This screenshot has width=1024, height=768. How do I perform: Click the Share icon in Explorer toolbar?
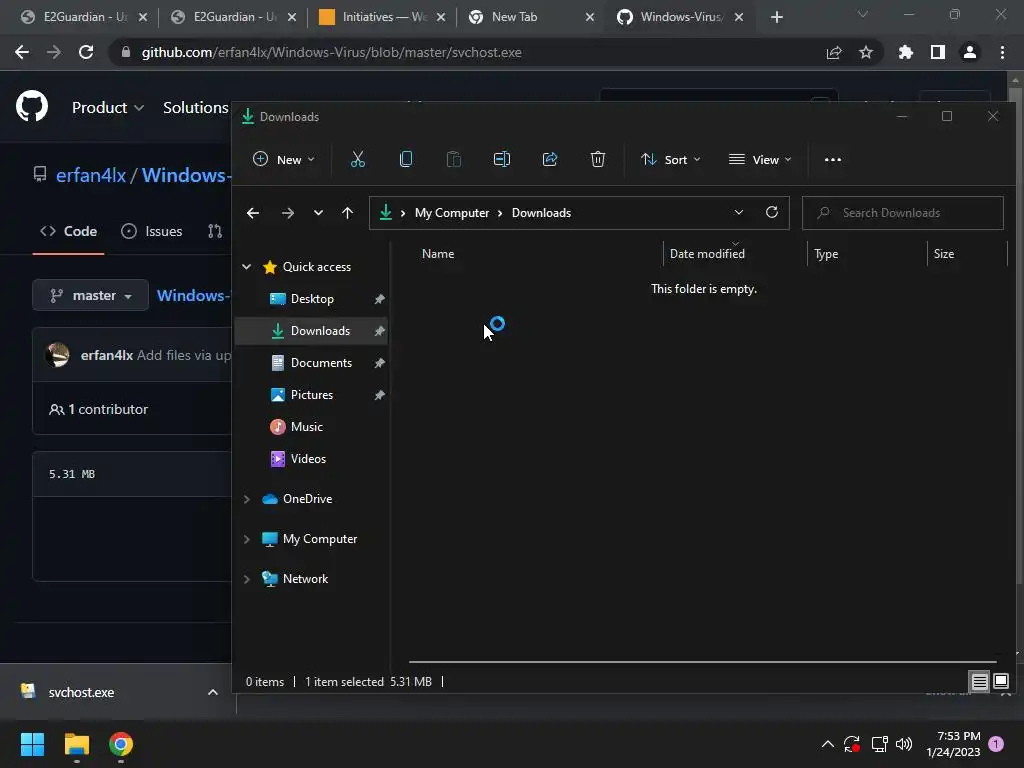point(550,159)
